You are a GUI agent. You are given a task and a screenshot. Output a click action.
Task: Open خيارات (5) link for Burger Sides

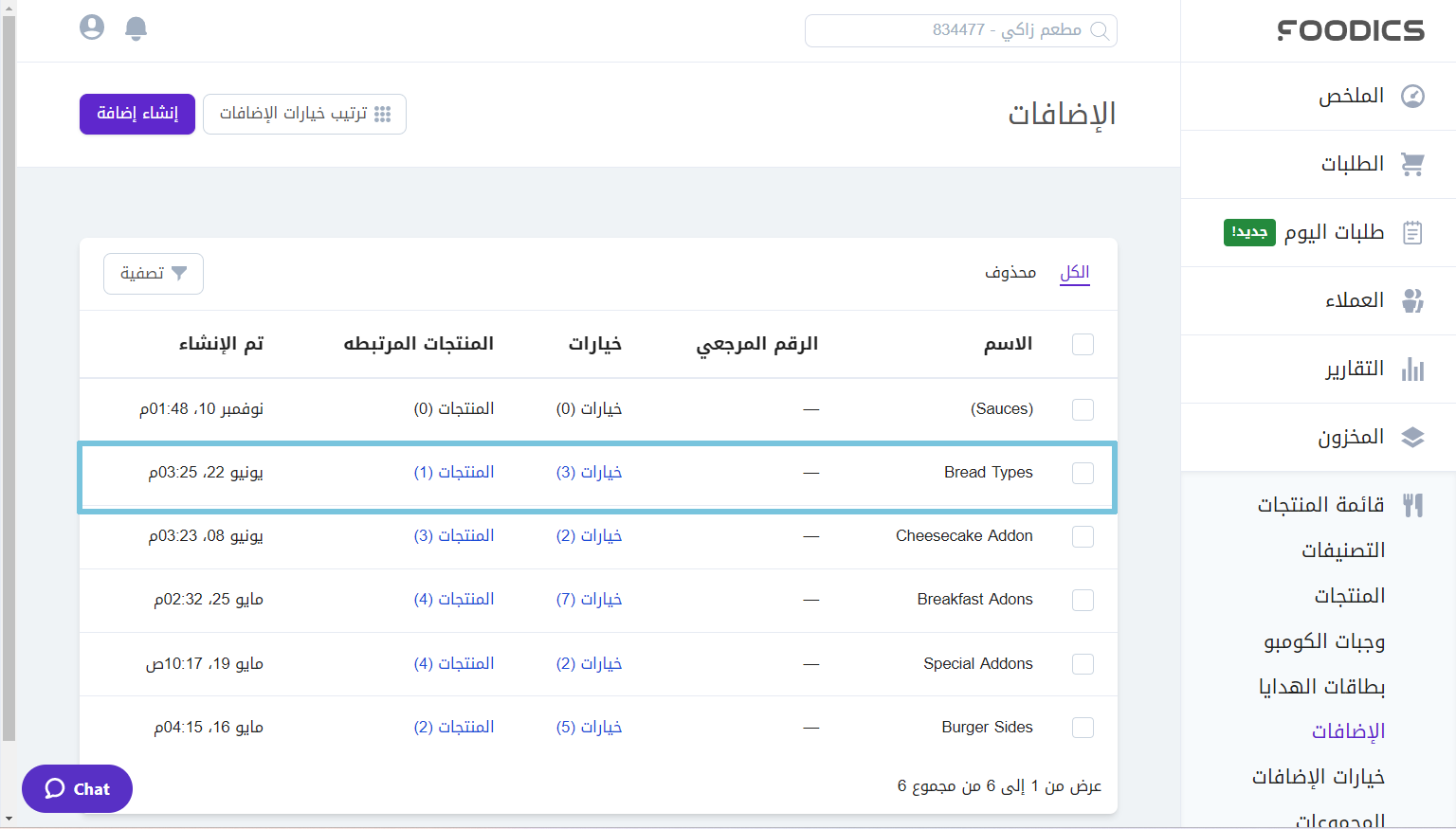tap(589, 728)
